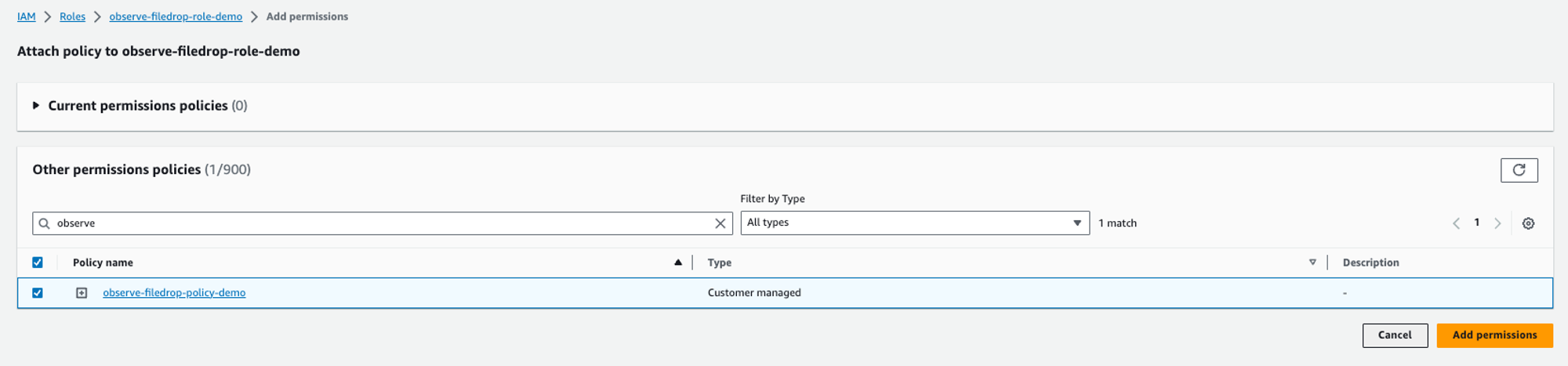
Task: Click the Customer managed cell
Action: click(x=754, y=292)
